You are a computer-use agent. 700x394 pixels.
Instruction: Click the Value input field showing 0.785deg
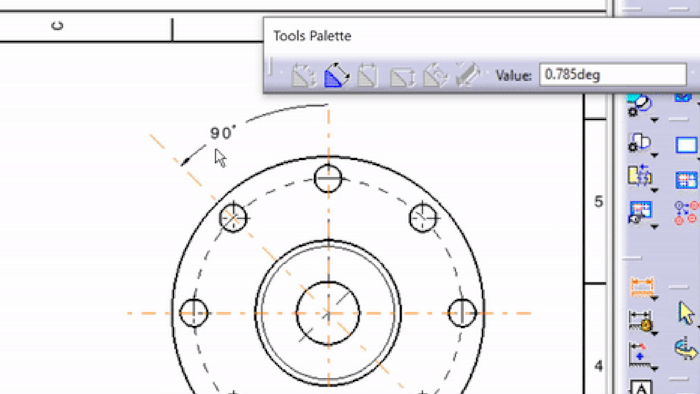[612, 75]
